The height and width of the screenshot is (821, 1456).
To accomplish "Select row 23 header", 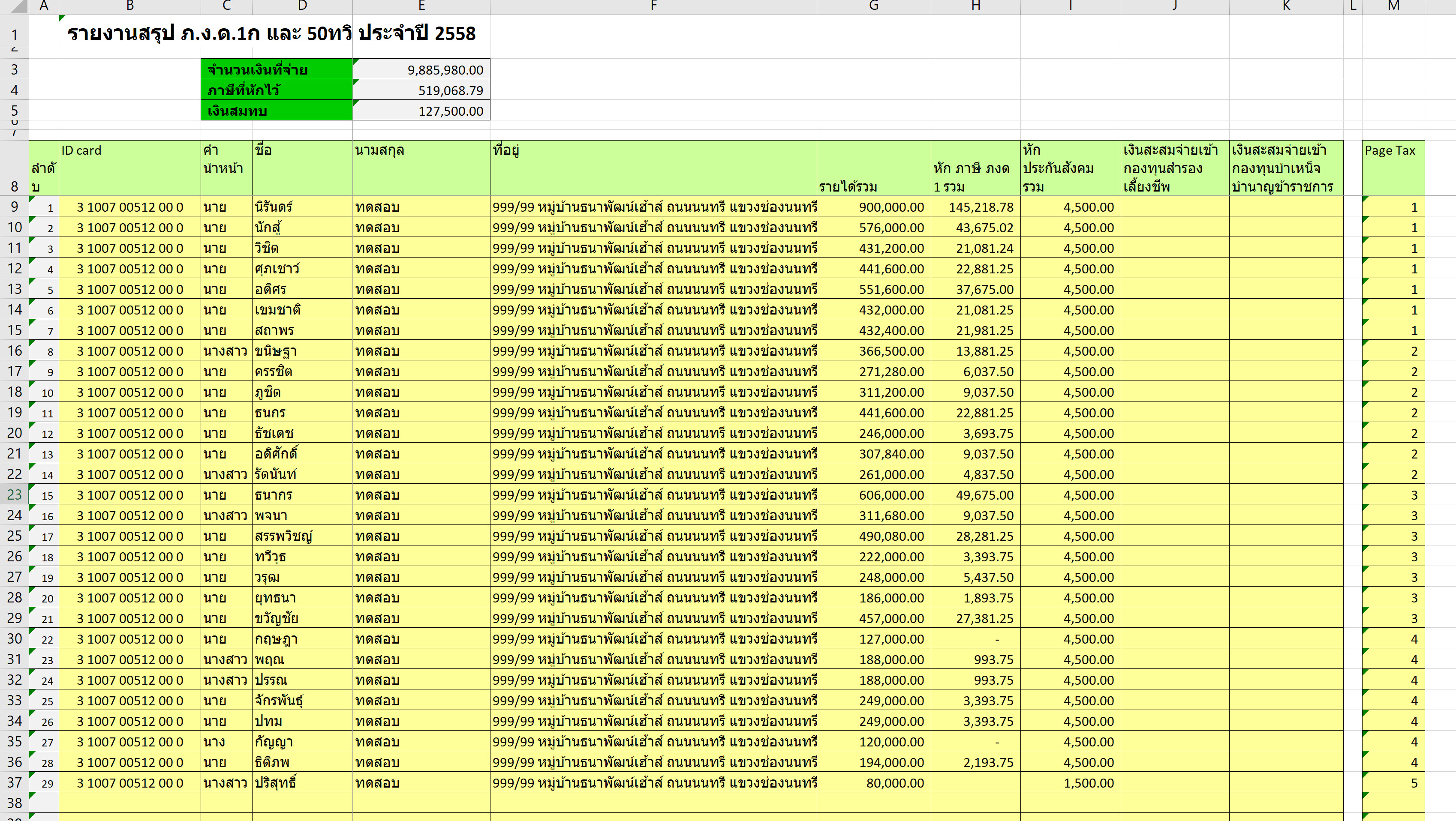I will coord(15,494).
